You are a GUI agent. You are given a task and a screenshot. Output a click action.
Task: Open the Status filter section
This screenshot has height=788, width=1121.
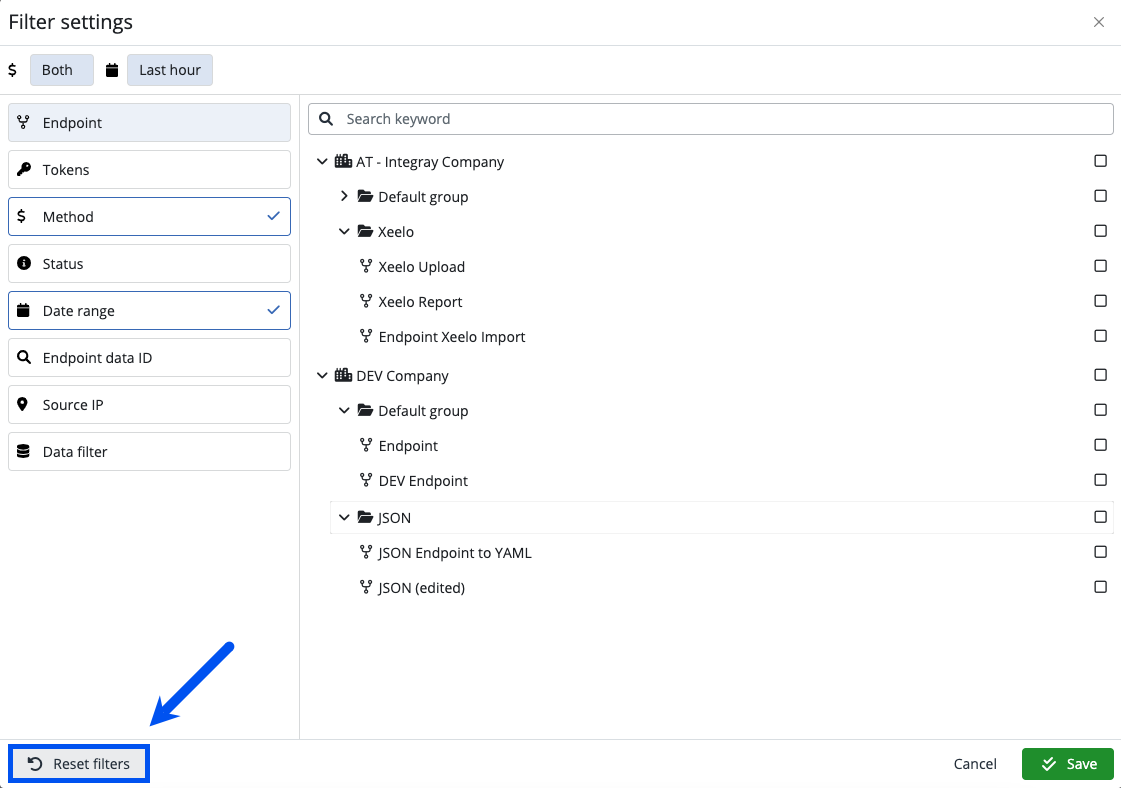[x=148, y=263]
